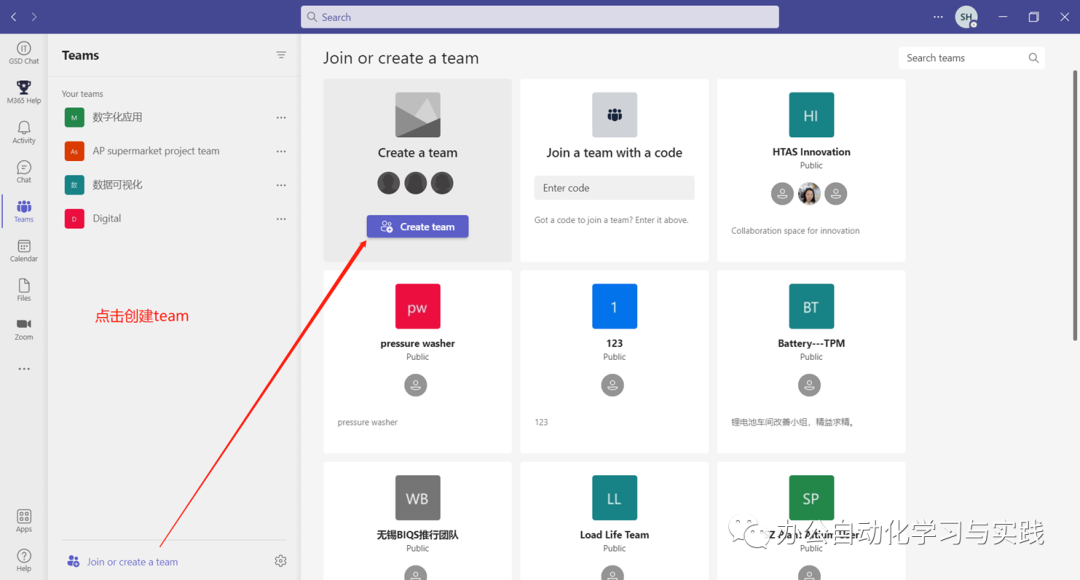Click the filter teams icon

tap(281, 55)
